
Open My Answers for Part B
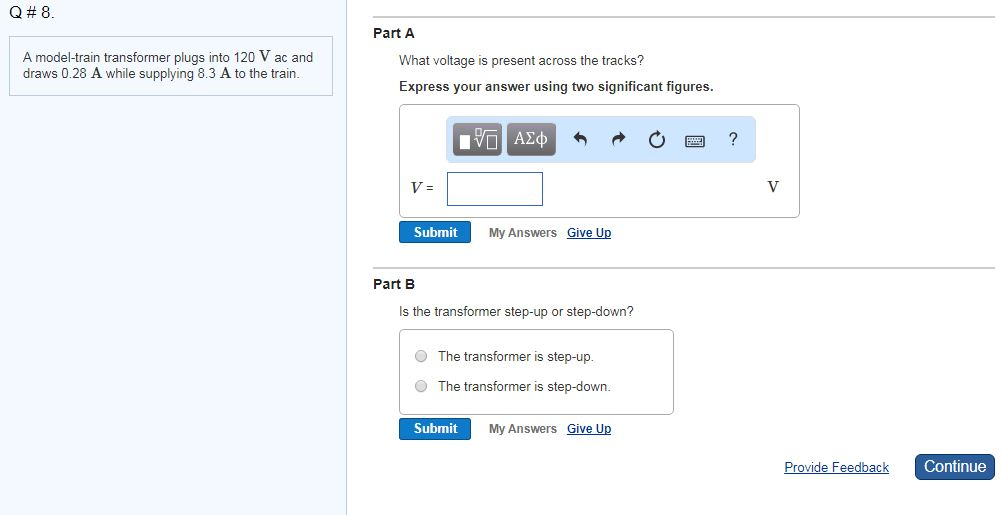click(522, 429)
